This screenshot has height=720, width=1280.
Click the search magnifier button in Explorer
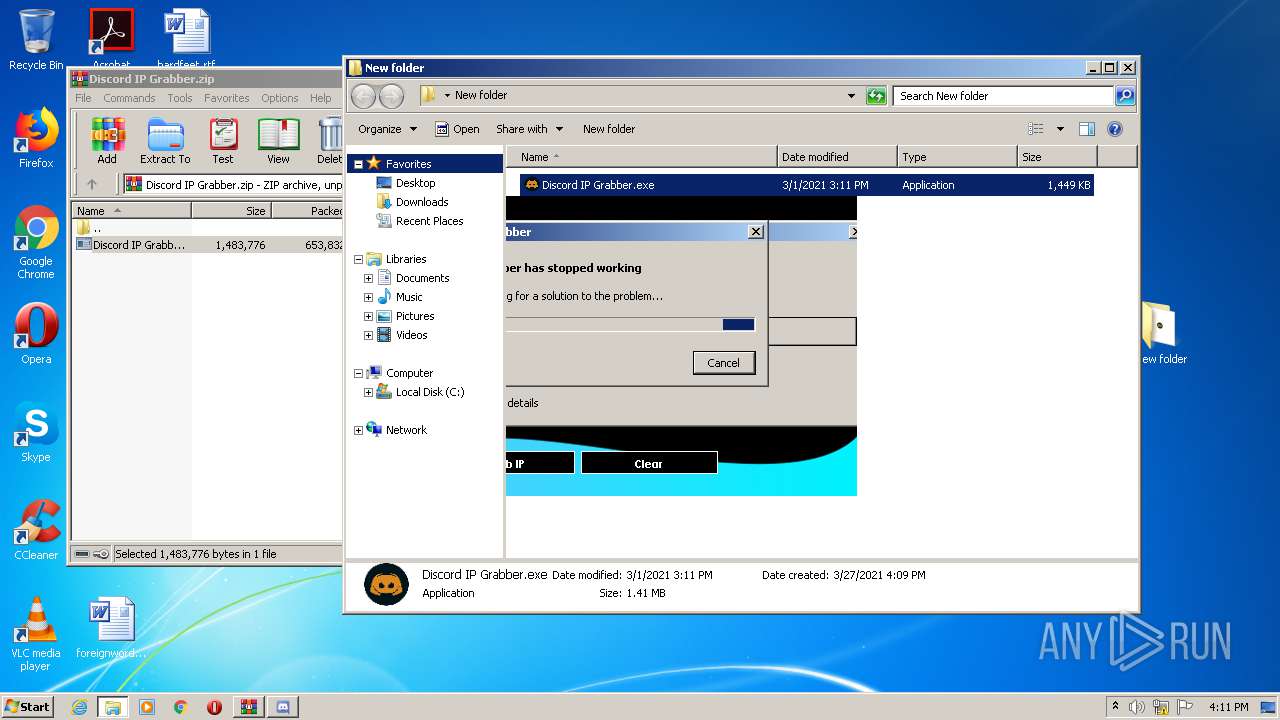tap(1125, 96)
